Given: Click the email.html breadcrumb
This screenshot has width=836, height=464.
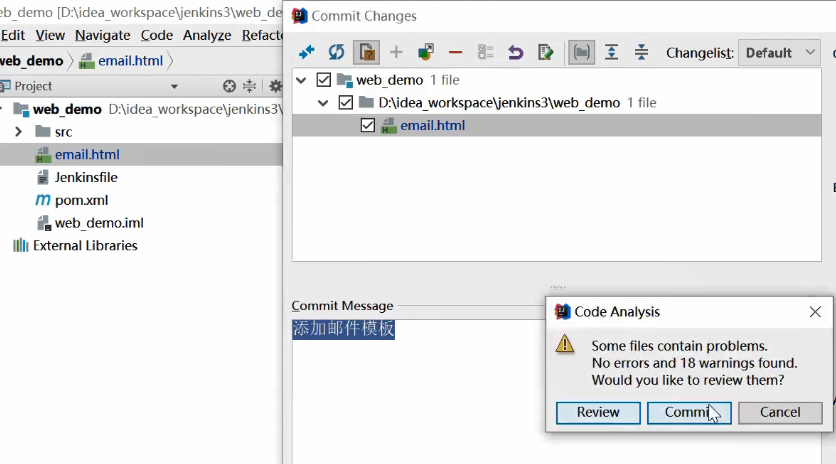Looking at the screenshot, I should point(130,61).
